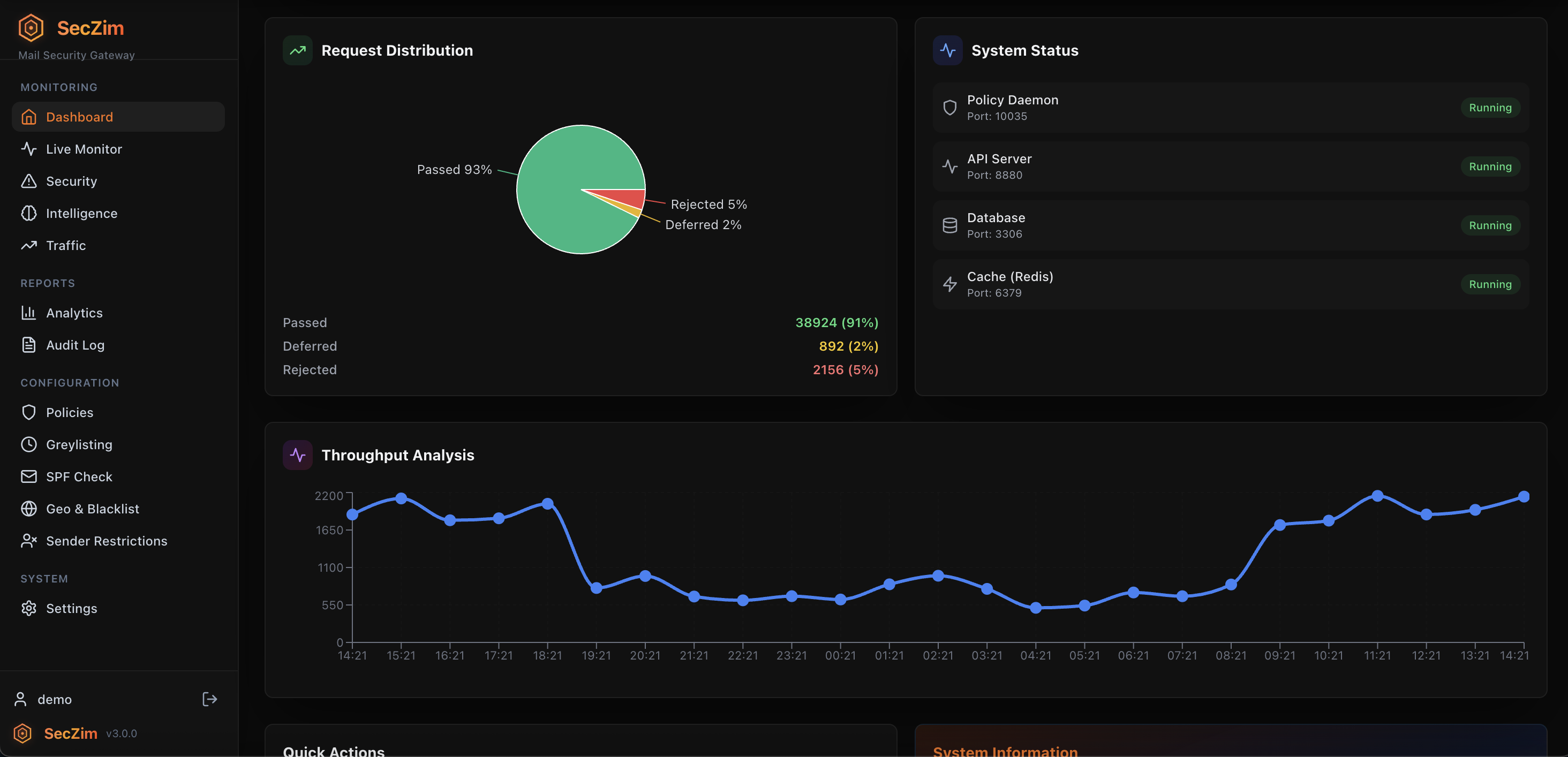
Task: Click the demo user account
Action: pyautogui.click(x=55, y=699)
